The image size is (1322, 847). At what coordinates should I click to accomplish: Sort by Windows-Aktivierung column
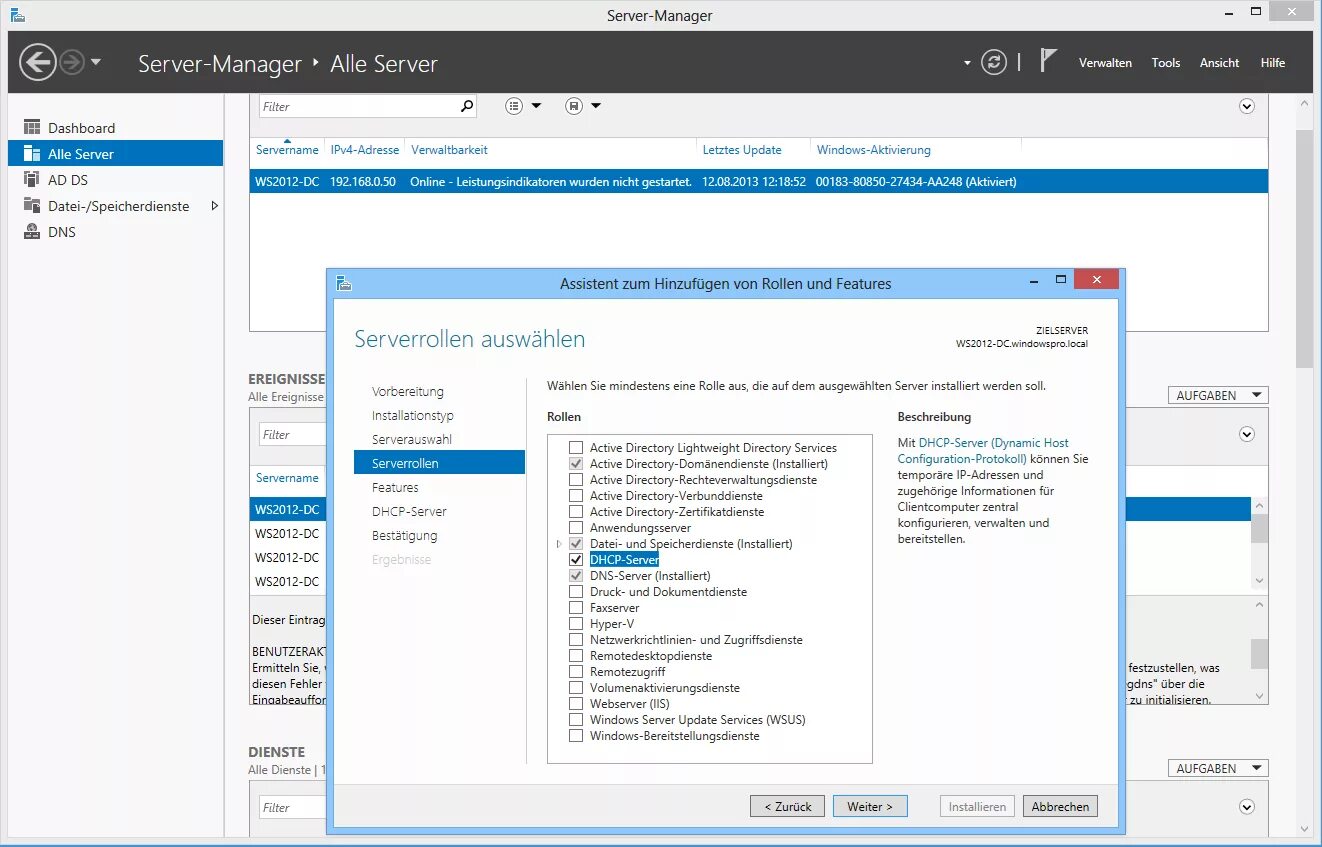(x=874, y=150)
